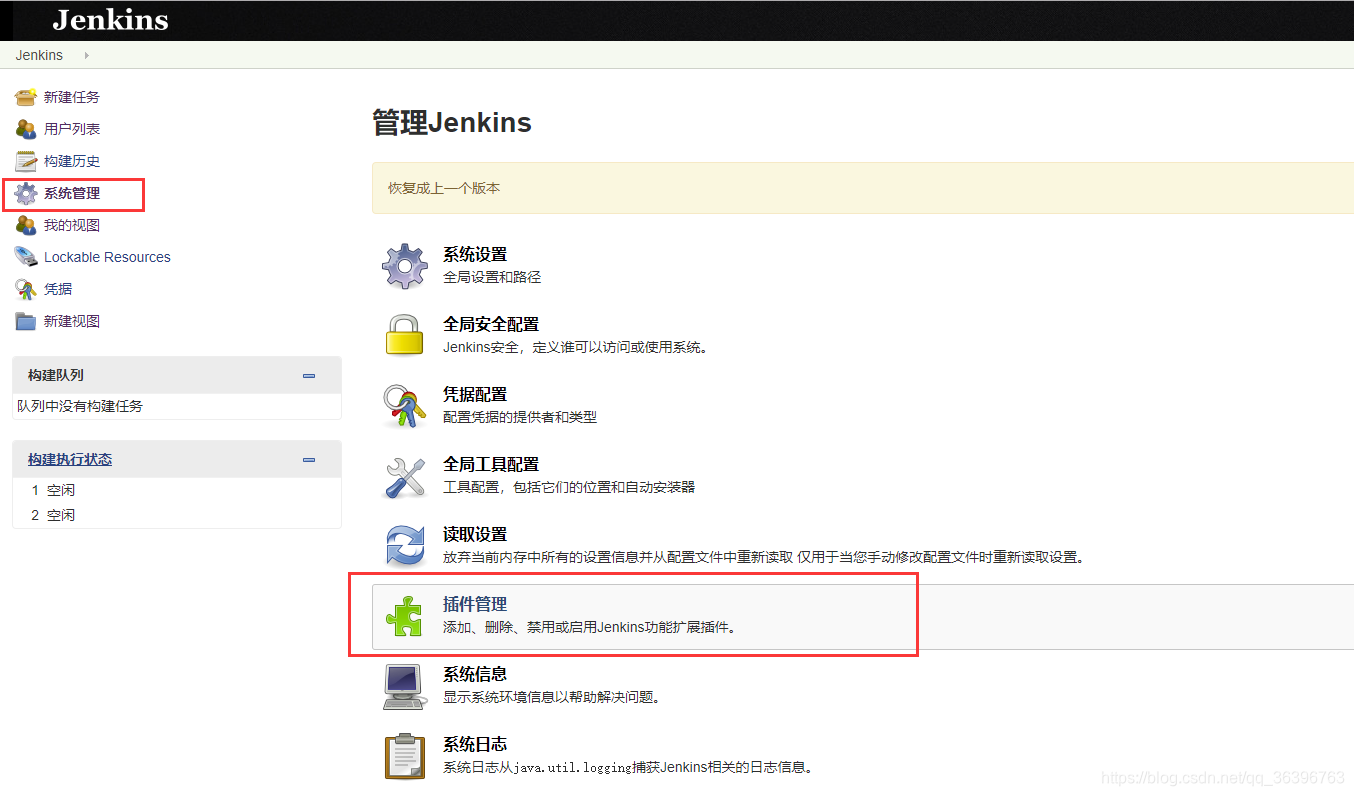Click the 新建任务 icon in sidebar
This screenshot has height=796, width=1354.
26,97
